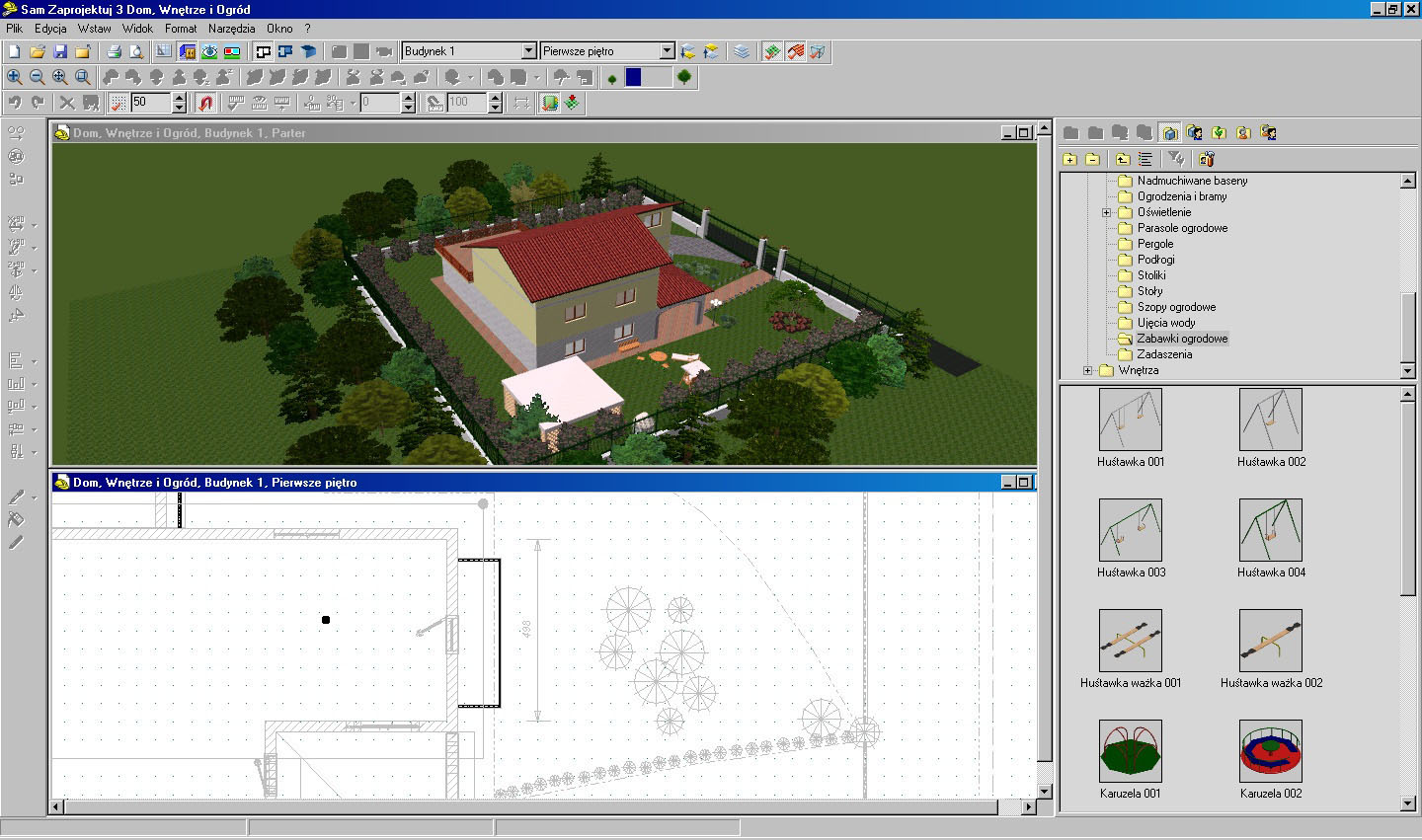Open the Narzędzia menu
The width and height of the screenshot is (1422, 840).
coord(231,29)
